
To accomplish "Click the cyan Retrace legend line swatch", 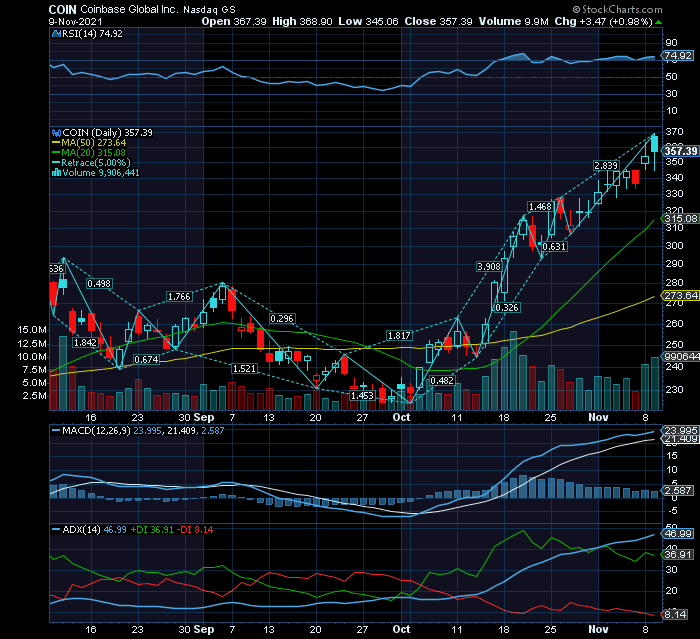I will (56, 163).
